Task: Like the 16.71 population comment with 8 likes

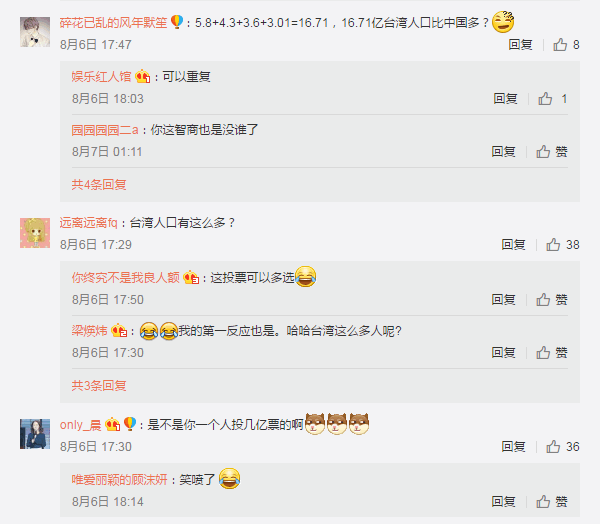Action: 566,45
